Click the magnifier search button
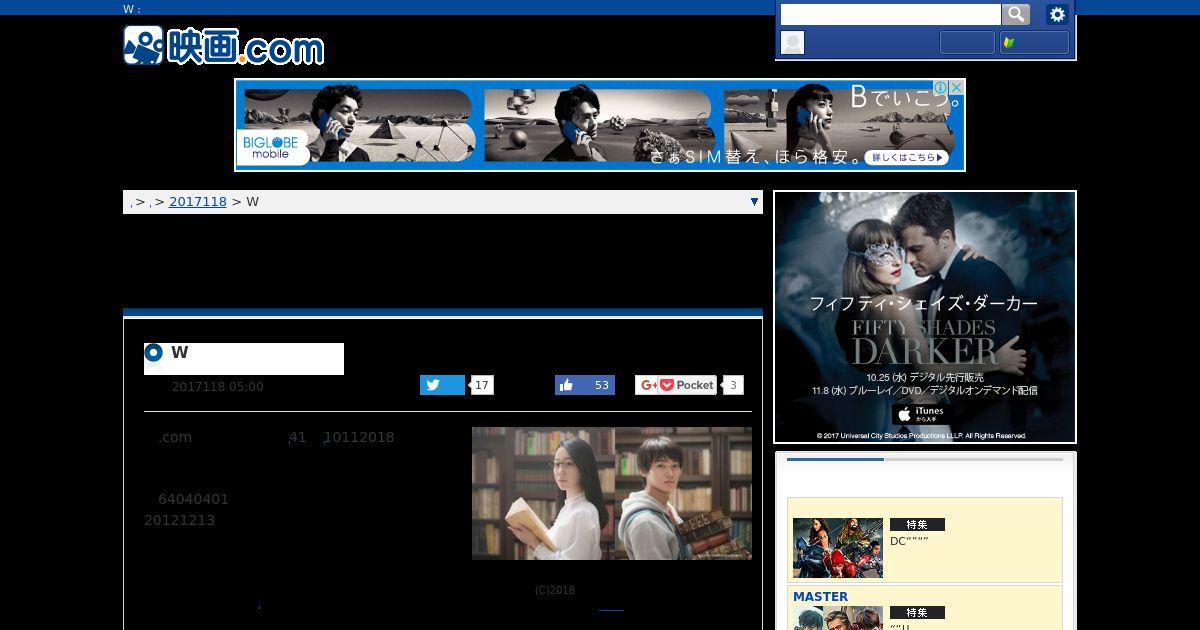The image size is (1200, 630). tap(1016, 14)
